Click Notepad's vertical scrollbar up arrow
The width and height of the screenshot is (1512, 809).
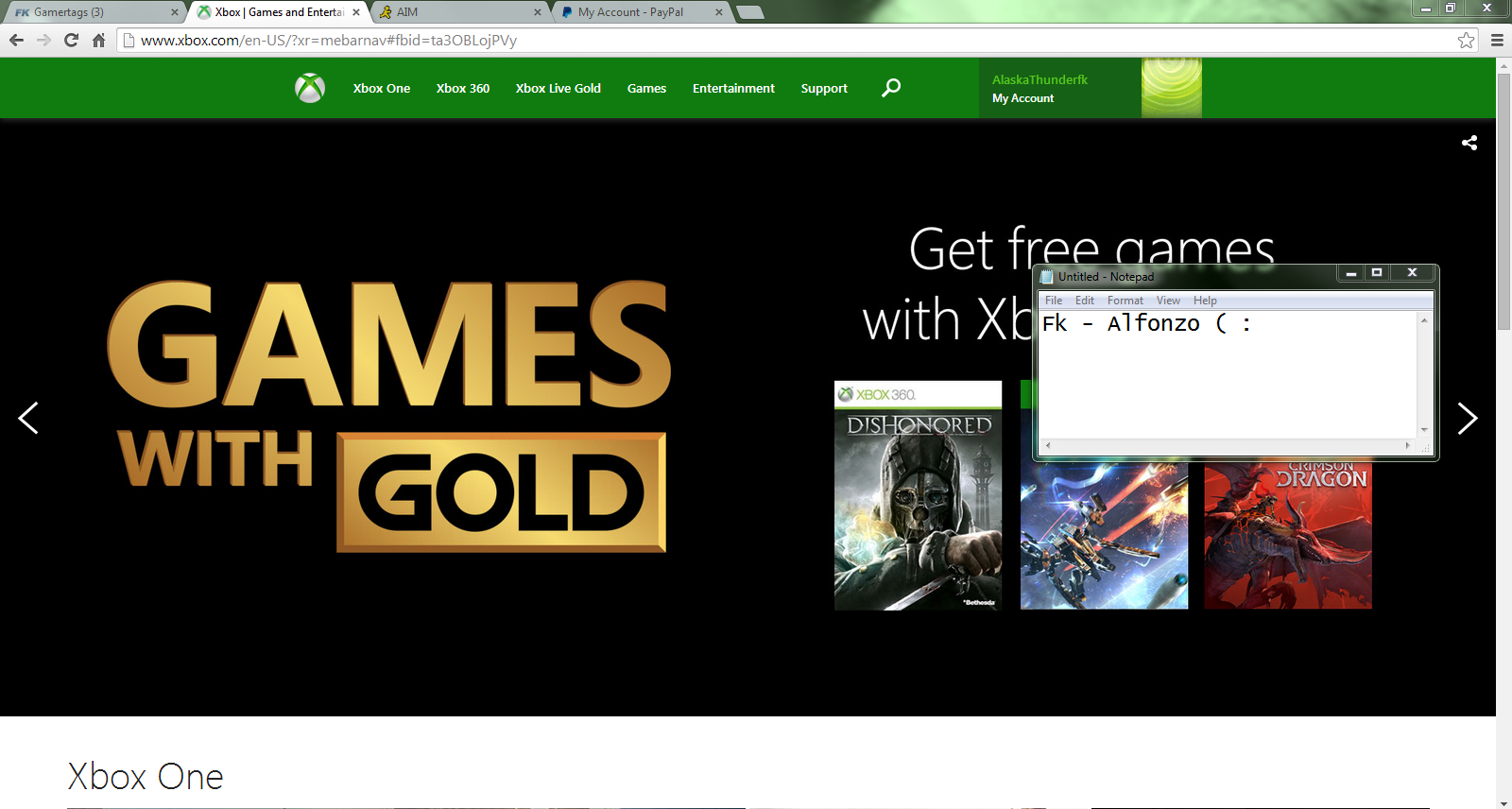tap(1424, 320)
